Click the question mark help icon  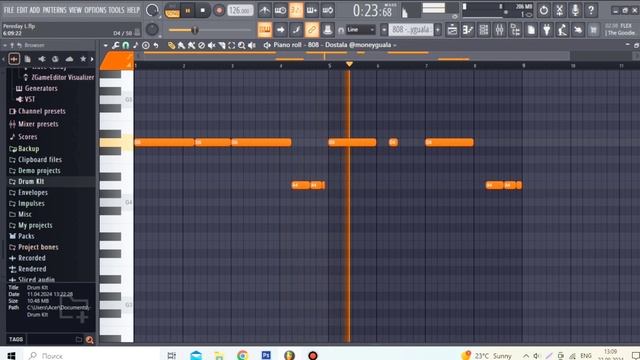[591, 11]
